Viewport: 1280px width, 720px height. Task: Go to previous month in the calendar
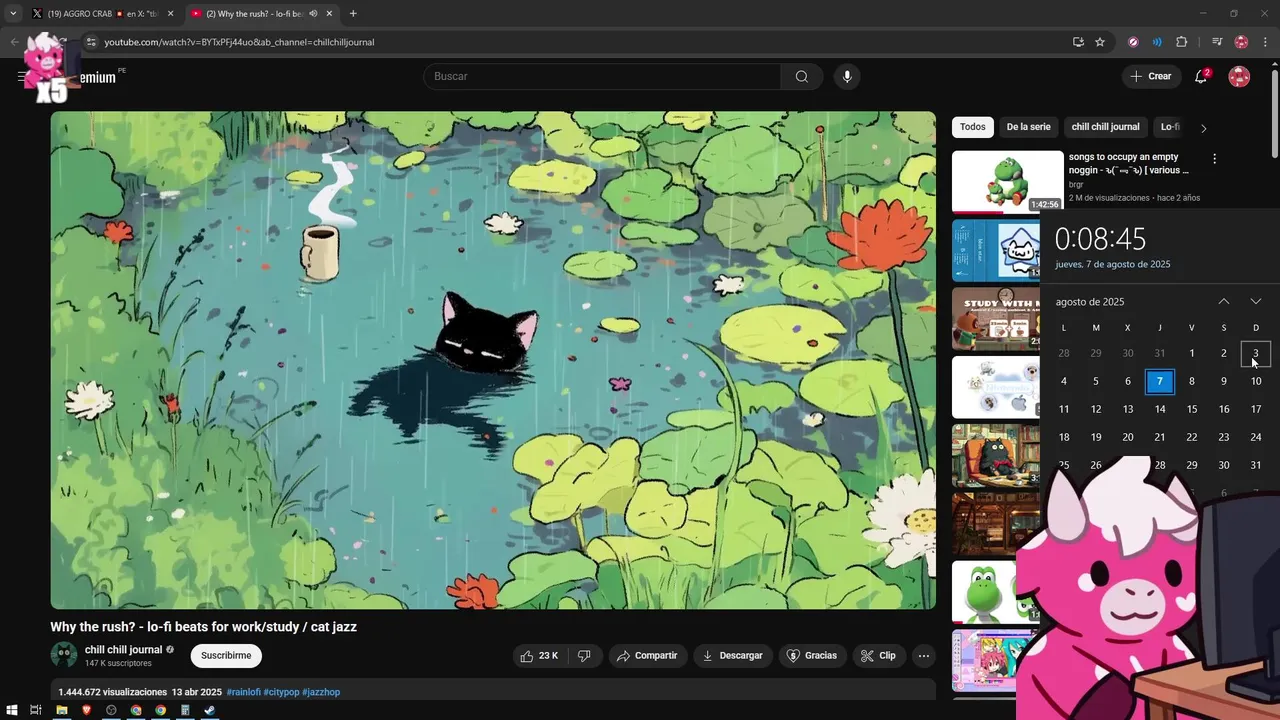(1224, 302)
